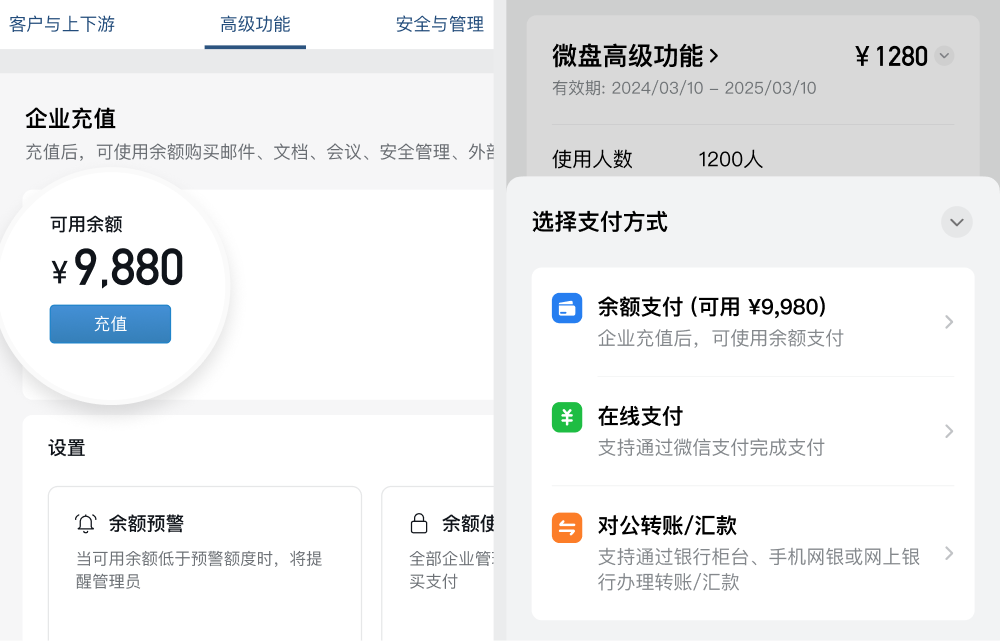Click the 使用人数 label
Viewport: 1000px width, 641px height.
pyautogui.click(x=592, y=159)
